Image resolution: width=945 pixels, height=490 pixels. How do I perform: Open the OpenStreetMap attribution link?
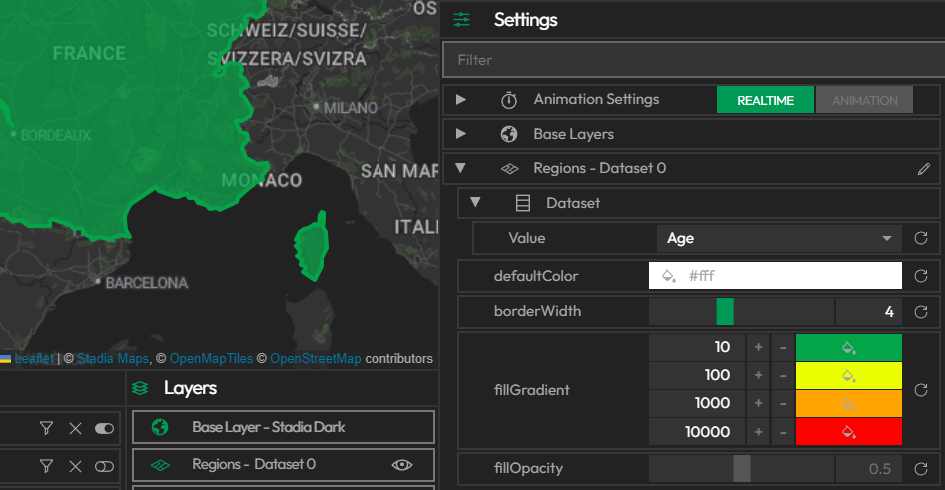pyautogui.click(x=315, y=358)
